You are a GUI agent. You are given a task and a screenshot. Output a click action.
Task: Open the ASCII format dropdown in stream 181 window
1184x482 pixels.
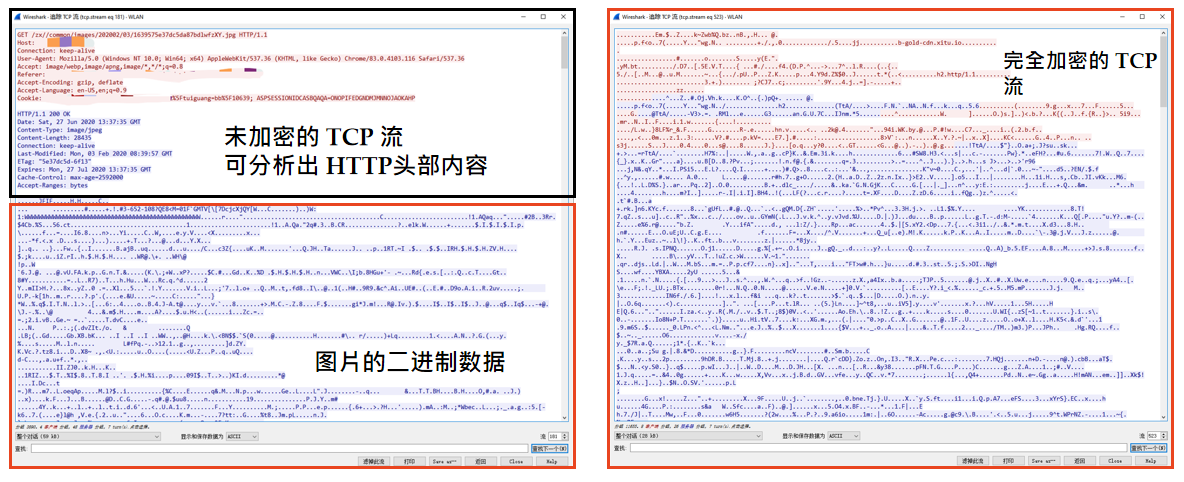click(x=242, y=436)
